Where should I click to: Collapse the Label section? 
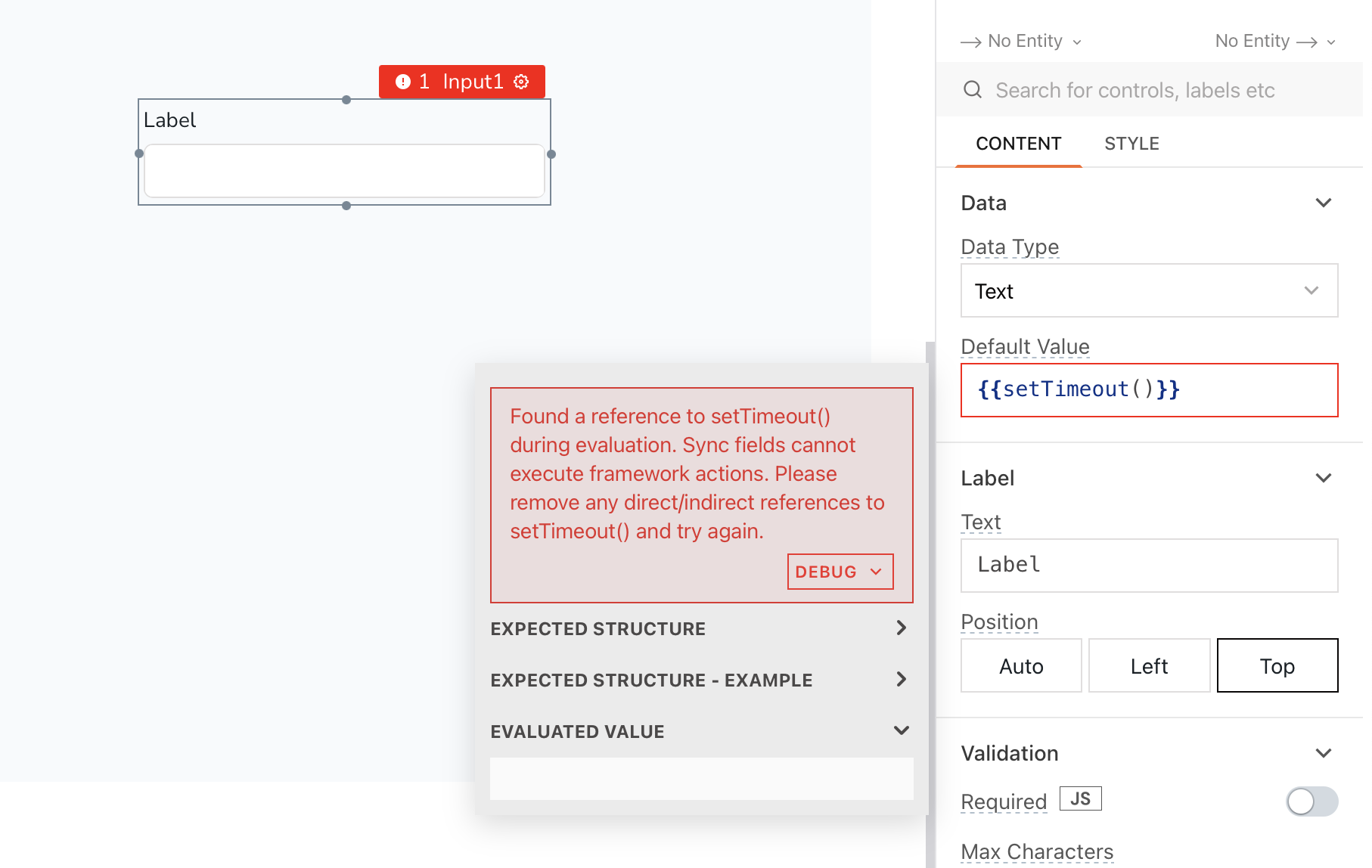[x=1324, y=478]
